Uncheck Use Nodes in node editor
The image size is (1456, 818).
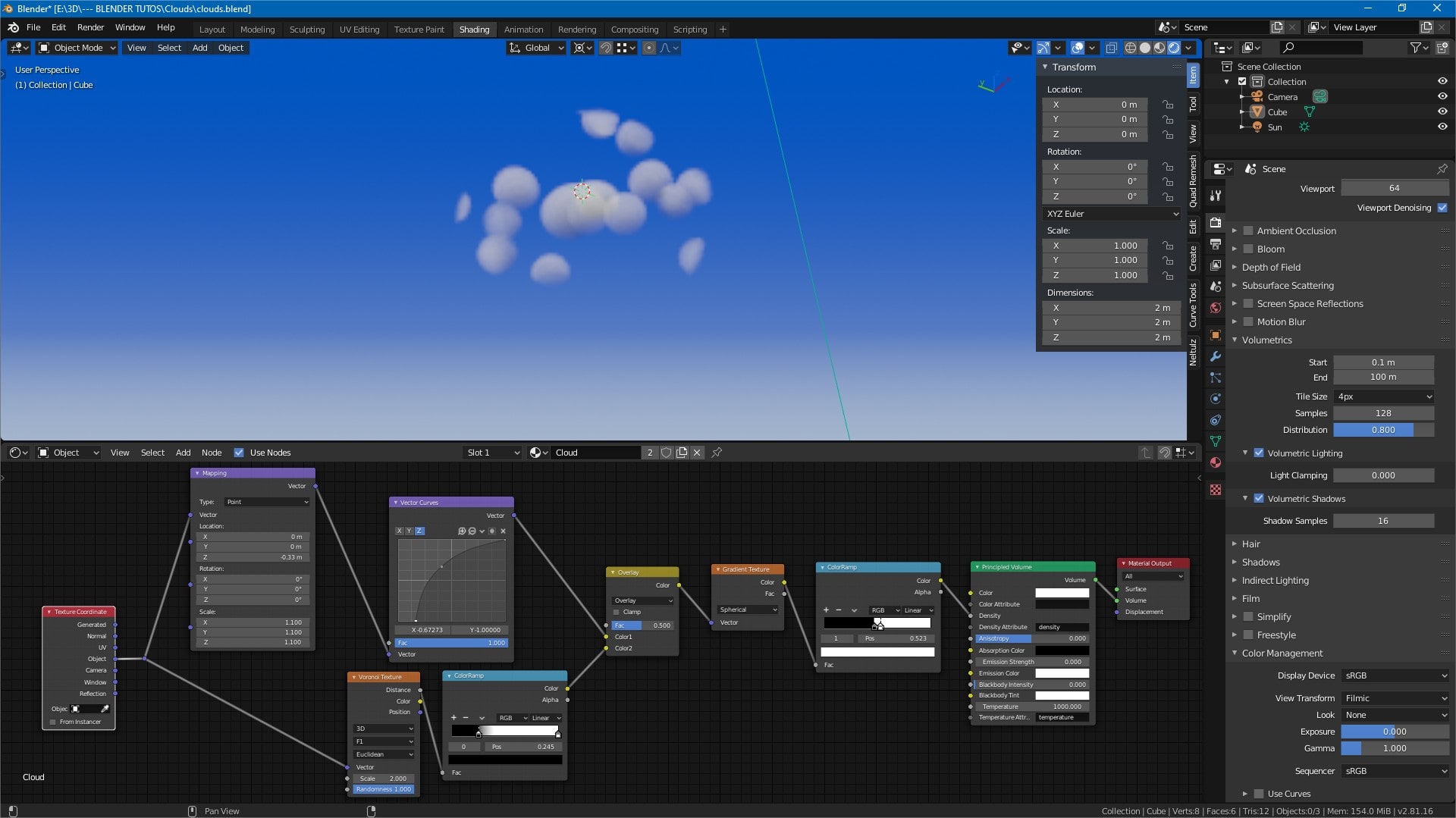pyautogui.click(x=239, y=453)
